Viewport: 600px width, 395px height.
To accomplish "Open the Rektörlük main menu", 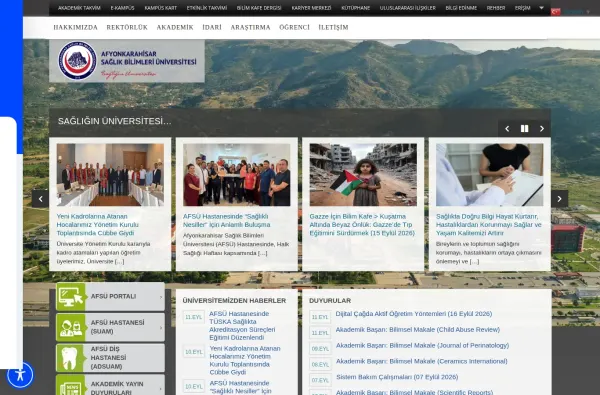I will 127,28.
